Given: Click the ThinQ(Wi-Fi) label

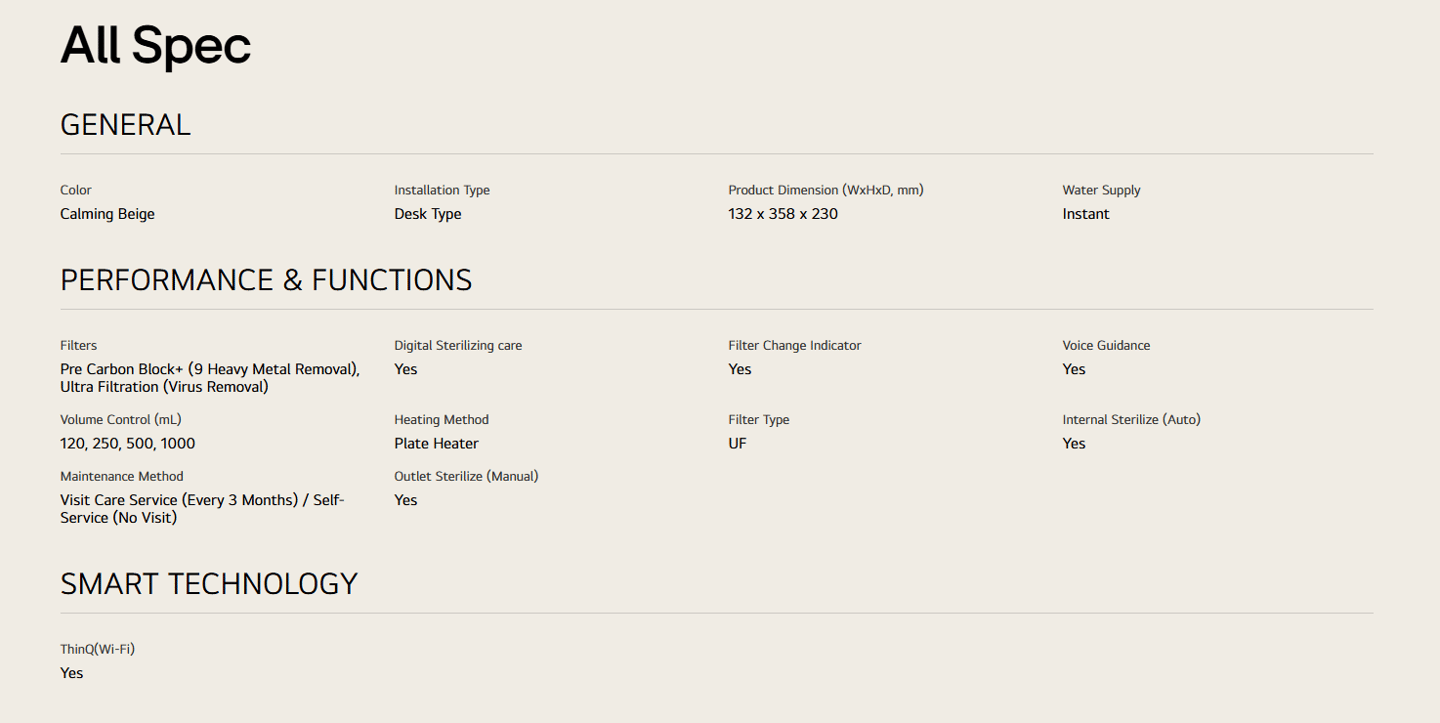Looking at the screenshot, I should point(97,649).
